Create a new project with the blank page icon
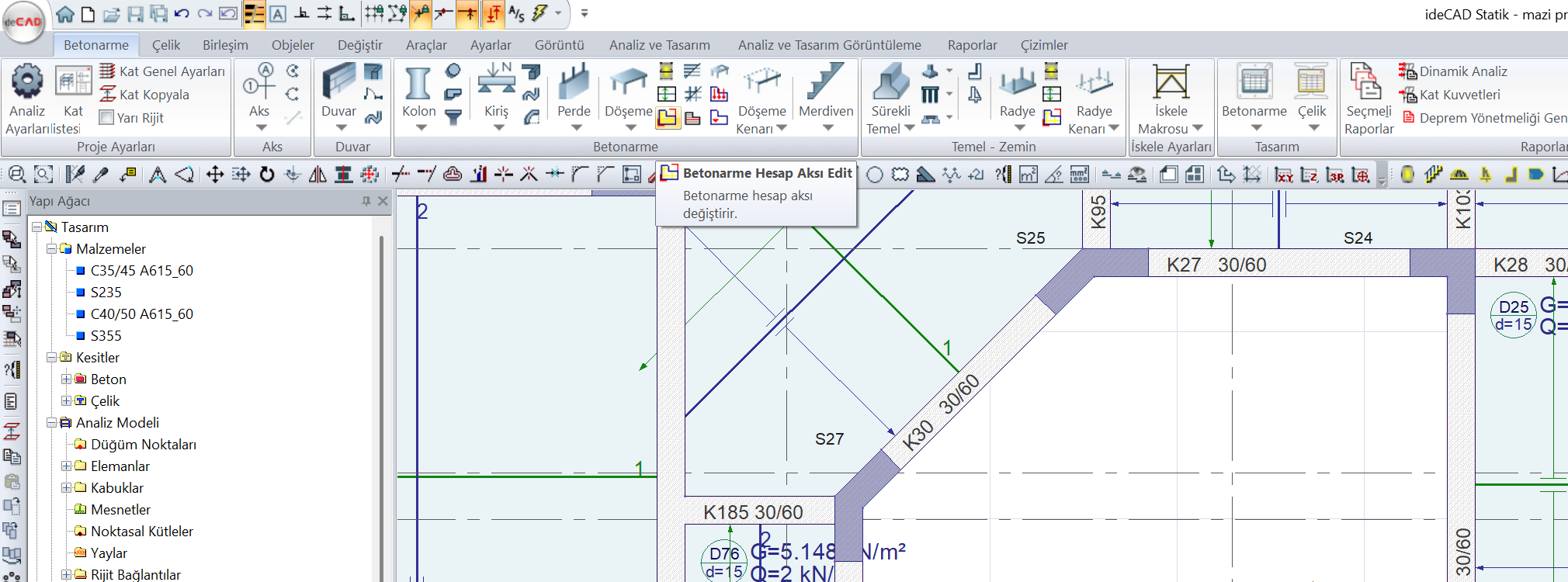This screenshot has width=1568, height=582. pos(88,13)
